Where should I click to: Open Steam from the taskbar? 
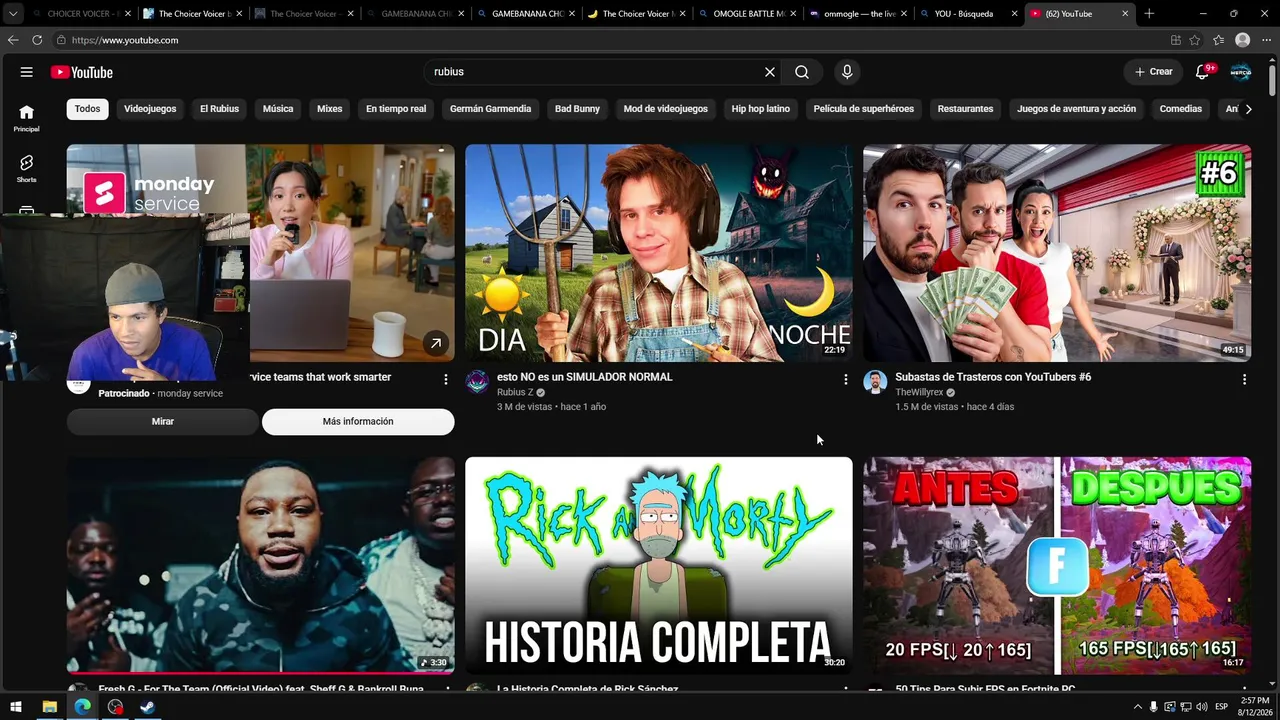(x=147, y=707)
